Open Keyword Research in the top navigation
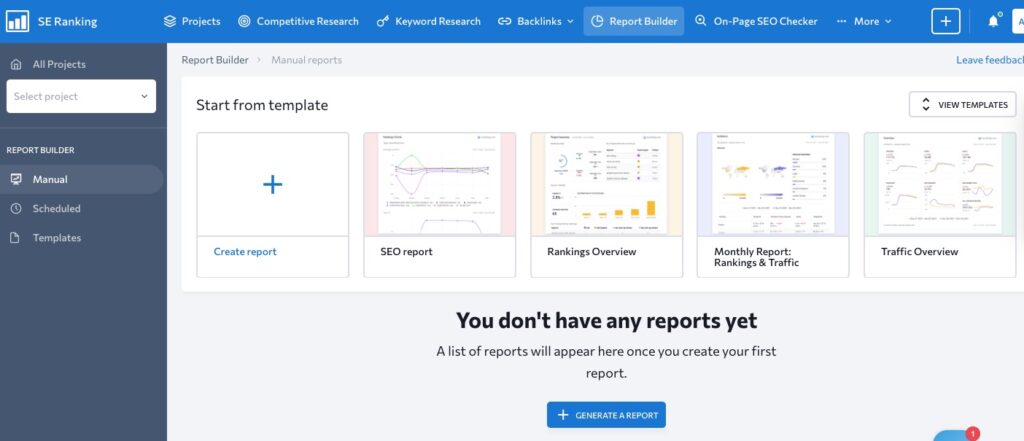The image size is (1024, 441). point(428,22)
